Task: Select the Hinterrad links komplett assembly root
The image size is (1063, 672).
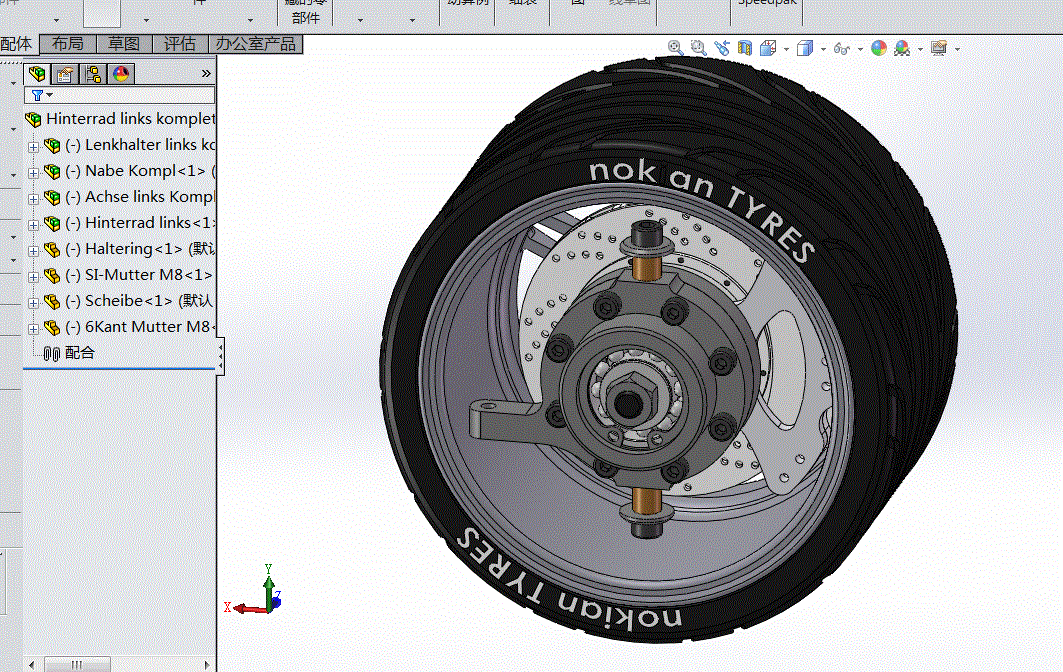Action: [130, 117]
